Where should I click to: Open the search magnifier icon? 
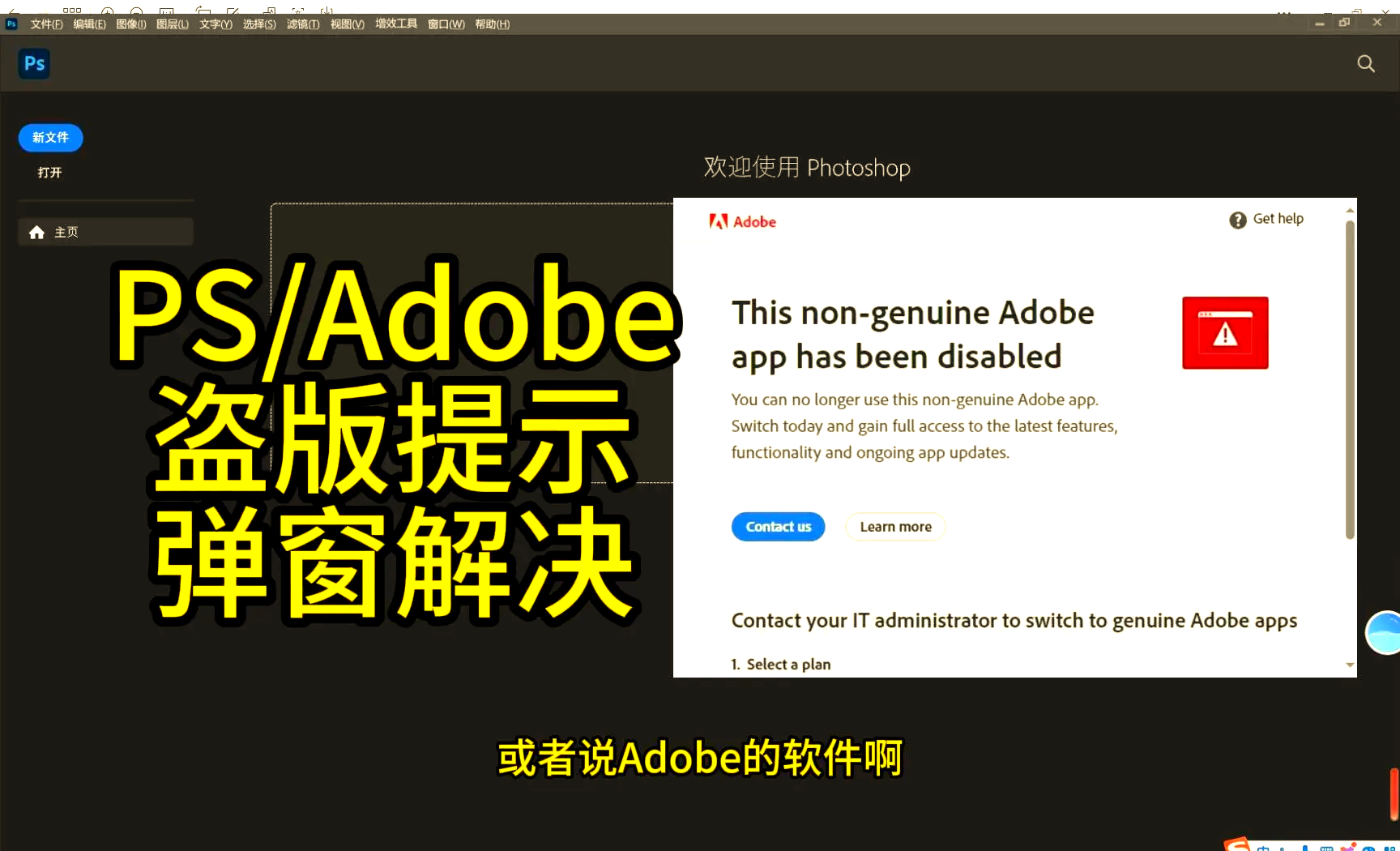pyautogui.click(x=1366, y=63)
